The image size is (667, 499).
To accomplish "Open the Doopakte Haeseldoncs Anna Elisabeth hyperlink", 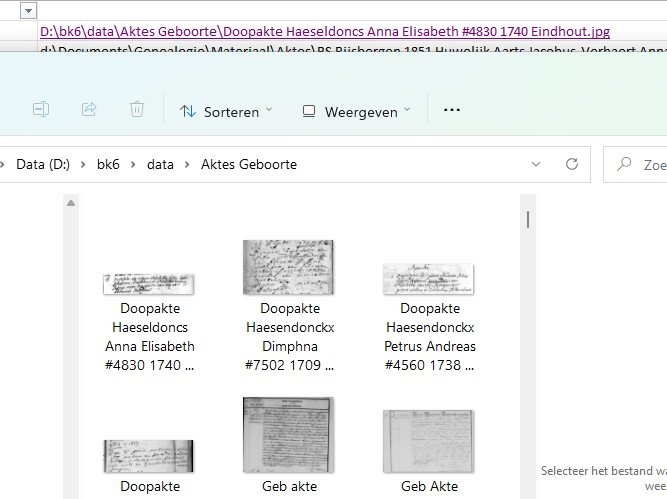I will point(324,32).
